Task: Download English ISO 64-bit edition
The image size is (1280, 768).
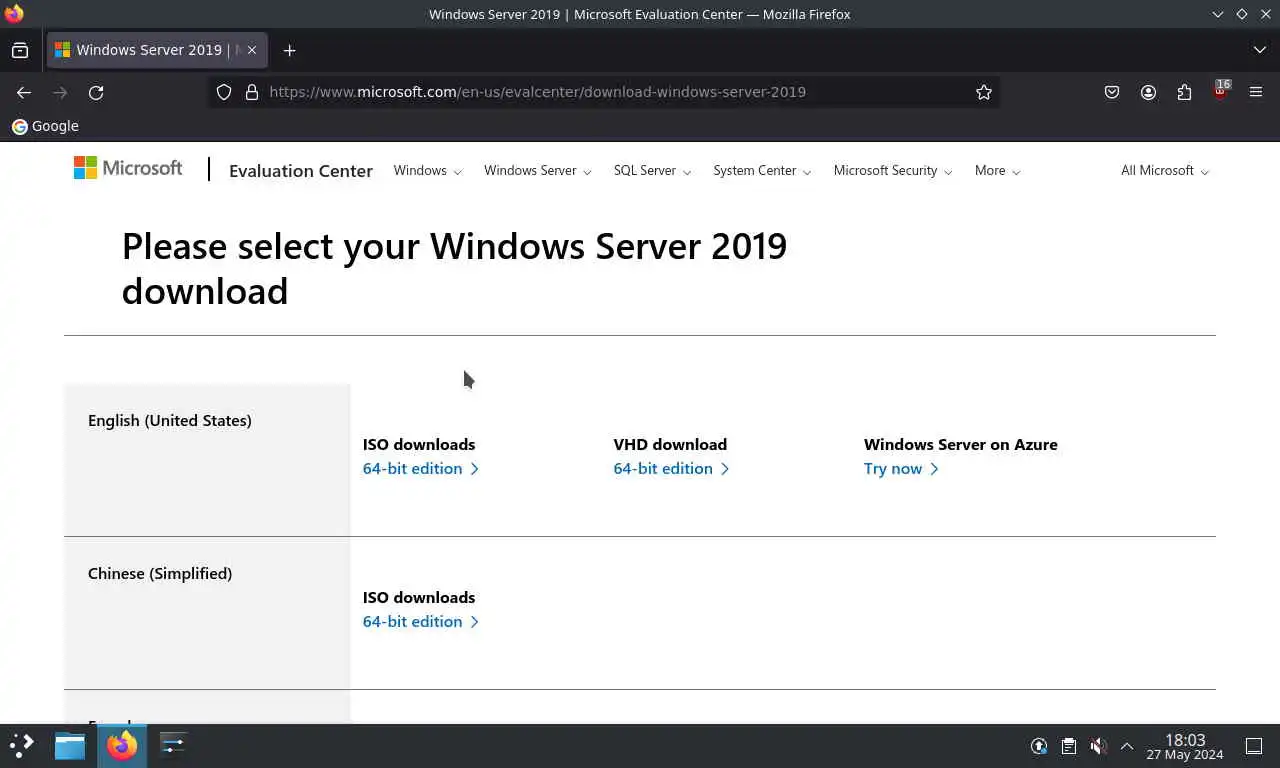Action: point(421,469)
